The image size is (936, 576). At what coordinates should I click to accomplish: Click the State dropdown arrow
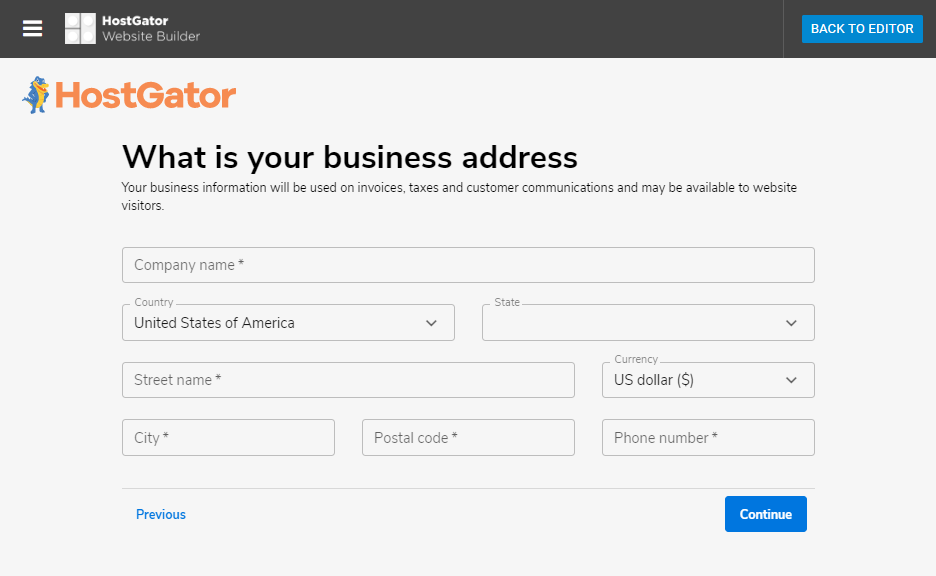790,322
